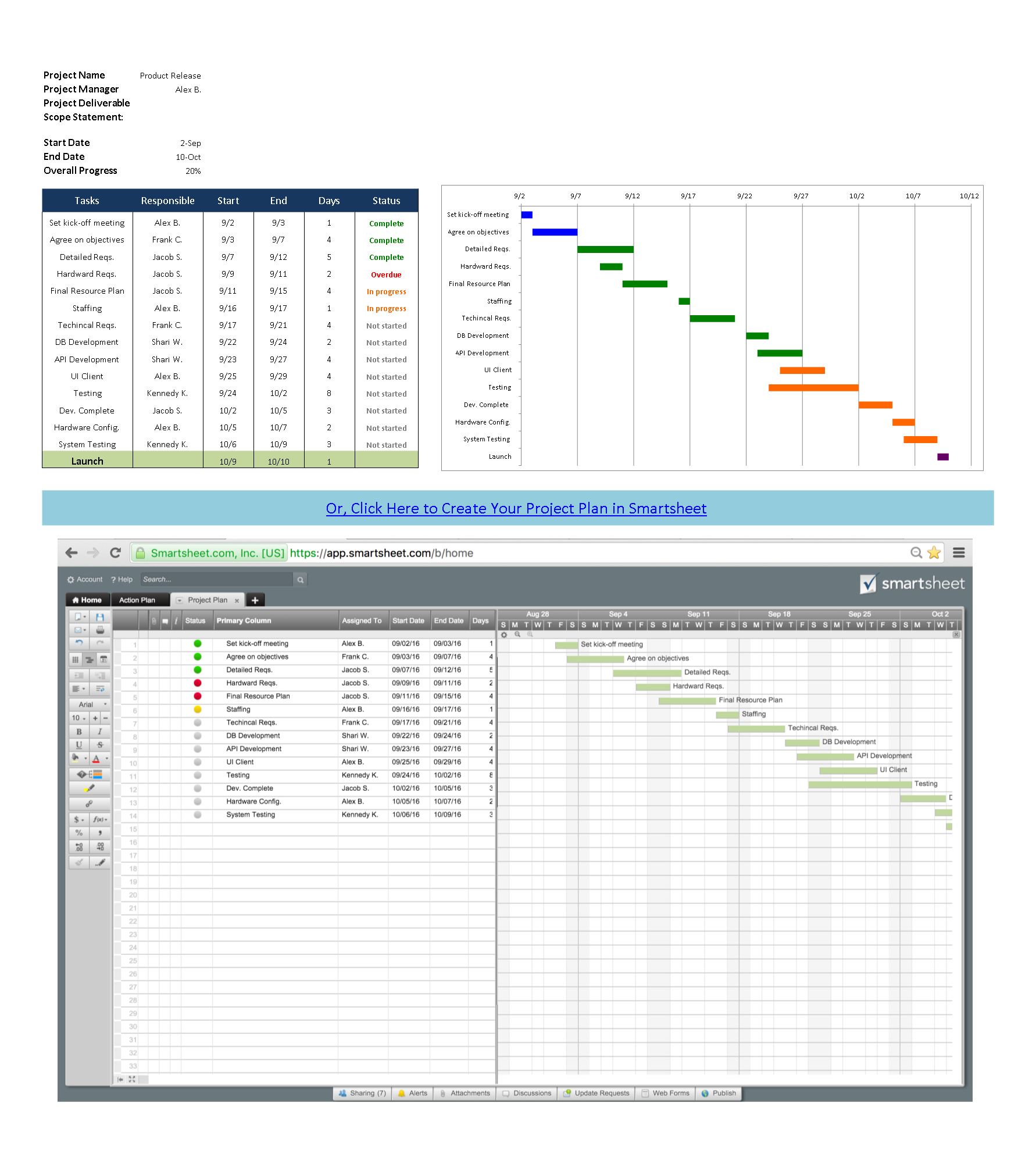Close the Project Plan tab
The width and height of the screenshot is (1036, 1163).
[x=237, y=601]
